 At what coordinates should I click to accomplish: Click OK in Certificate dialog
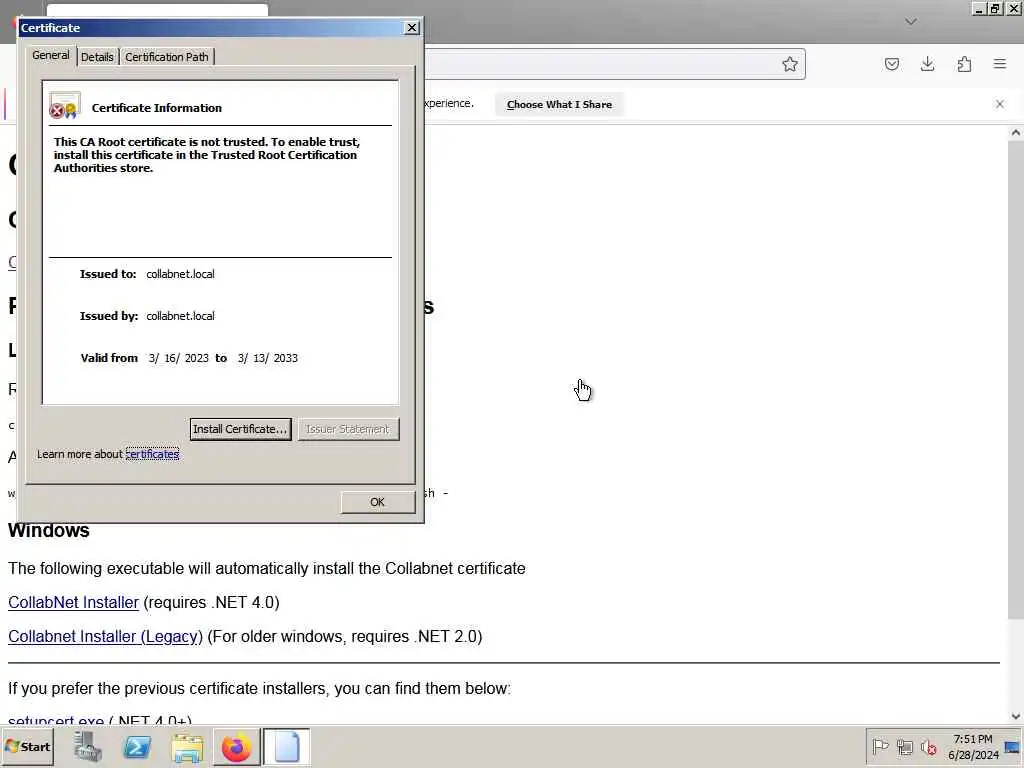point(377,502)
